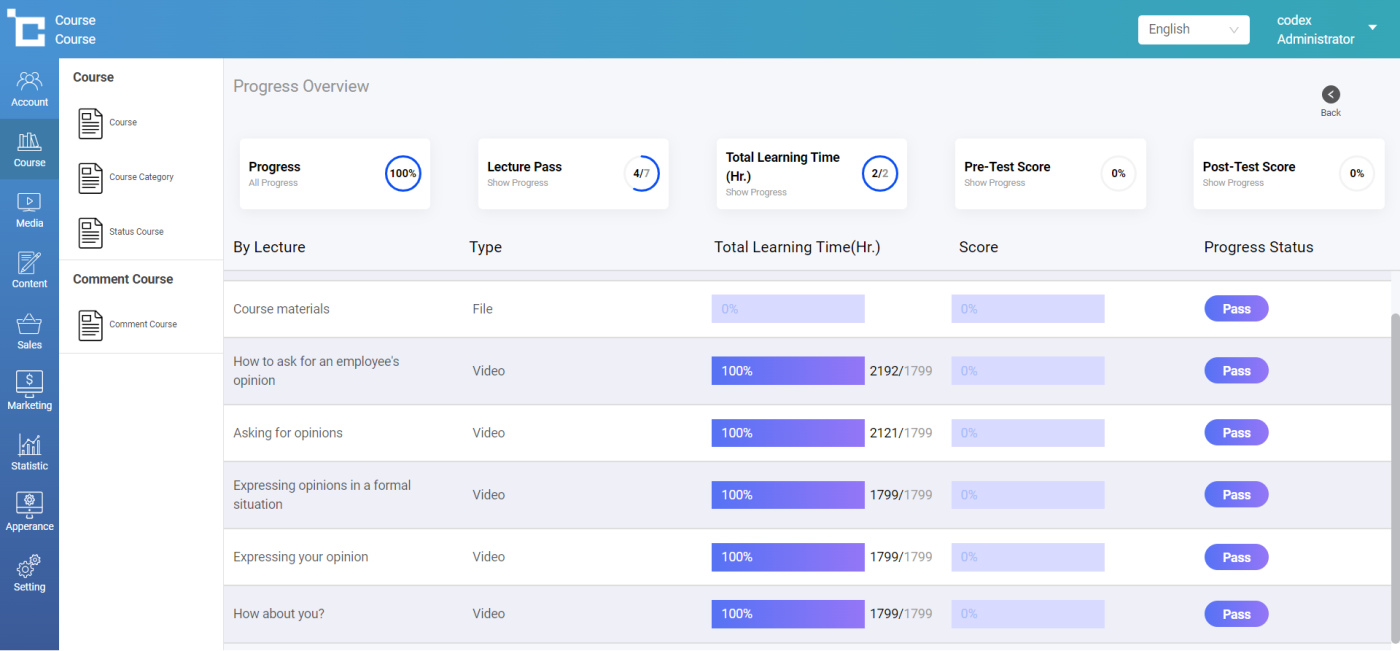Click the vertical scrollbar of lecture list
This screenshot has width=1400, height=651.
[1394, 450]
